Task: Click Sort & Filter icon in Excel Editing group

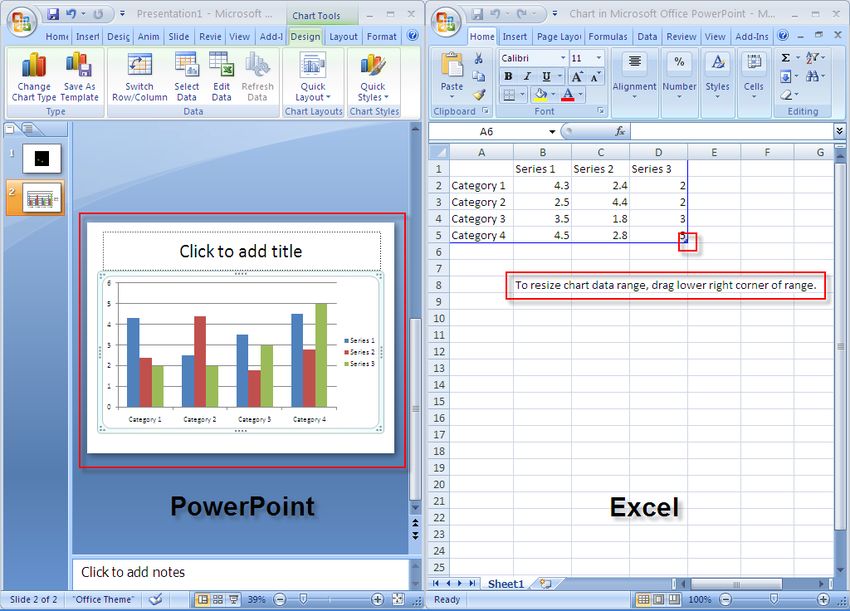Action: 813,58
